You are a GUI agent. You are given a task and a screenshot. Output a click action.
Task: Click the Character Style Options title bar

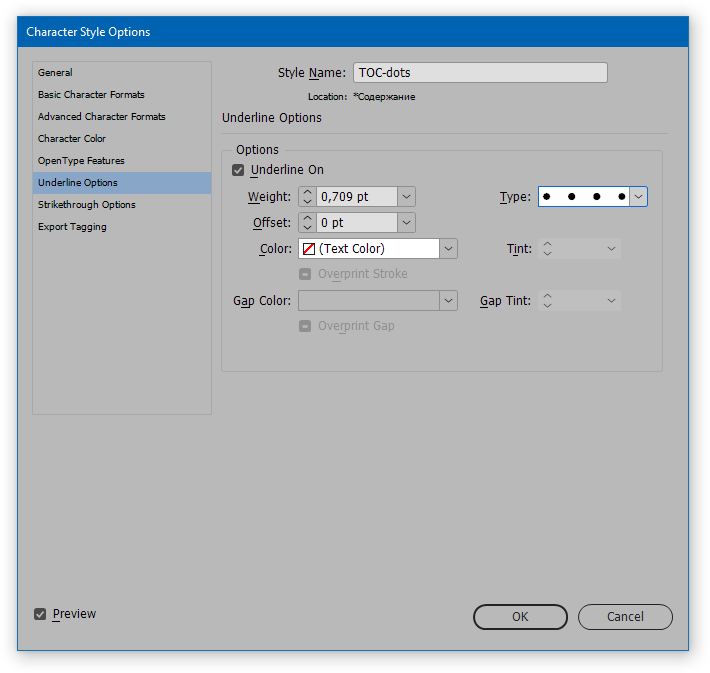pyautogui.click(x=353, y=32)
